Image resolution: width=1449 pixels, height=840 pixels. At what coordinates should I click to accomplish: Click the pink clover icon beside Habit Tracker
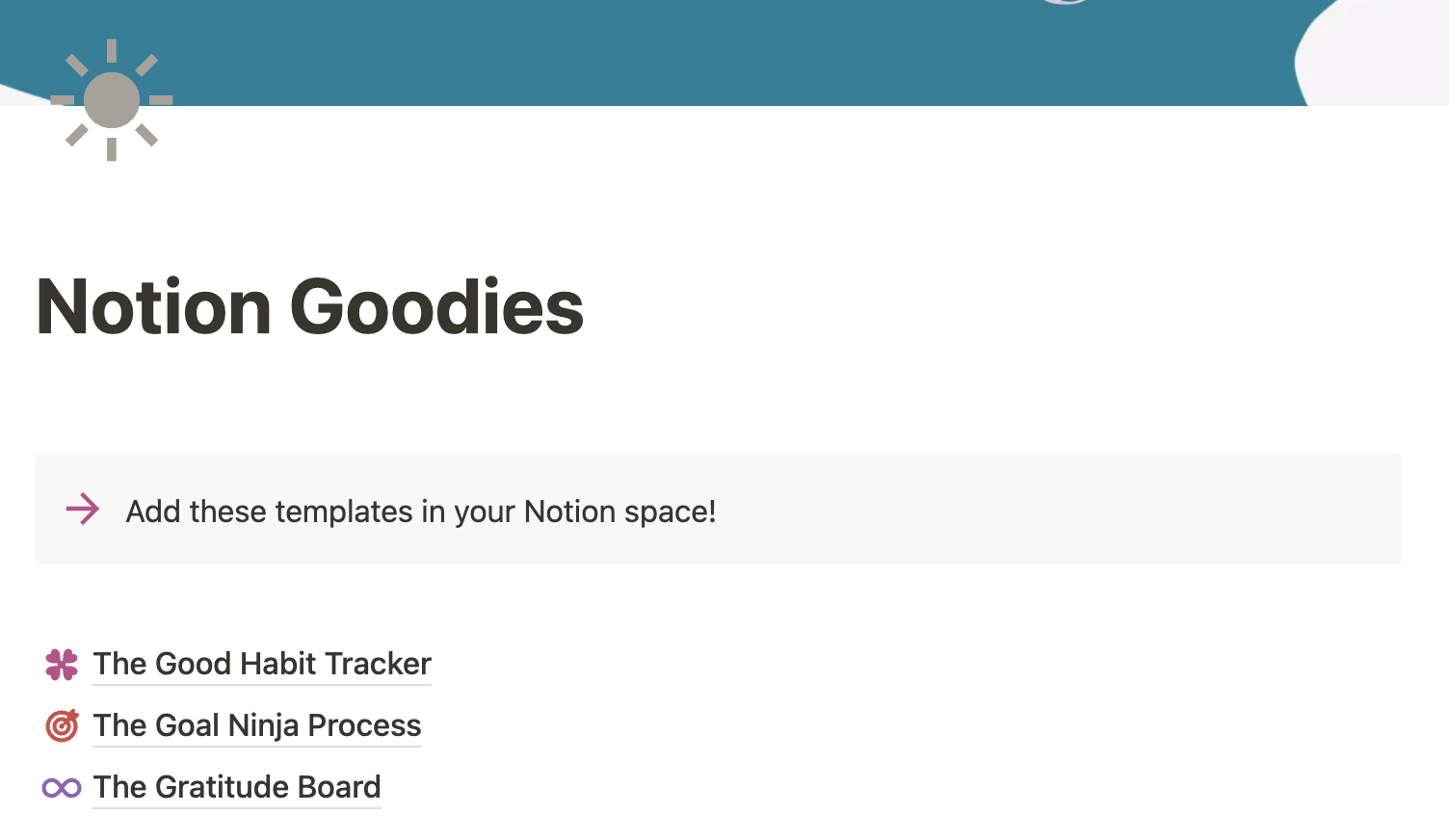coord(62,665)
